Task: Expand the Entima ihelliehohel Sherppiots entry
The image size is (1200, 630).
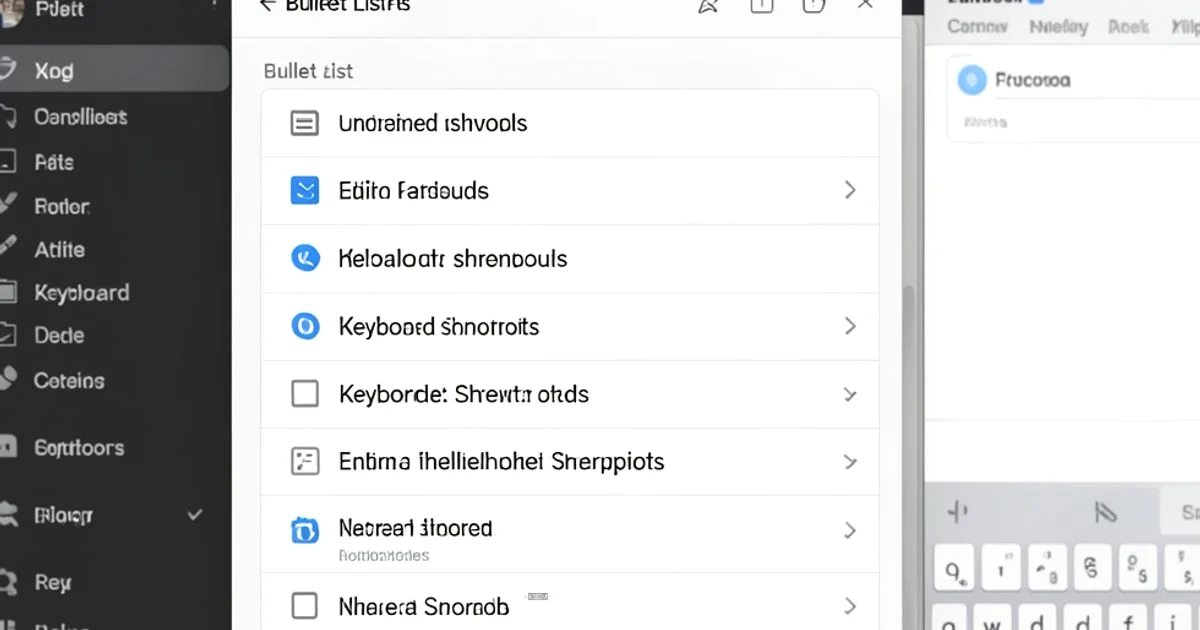Action: pos(851,462)
